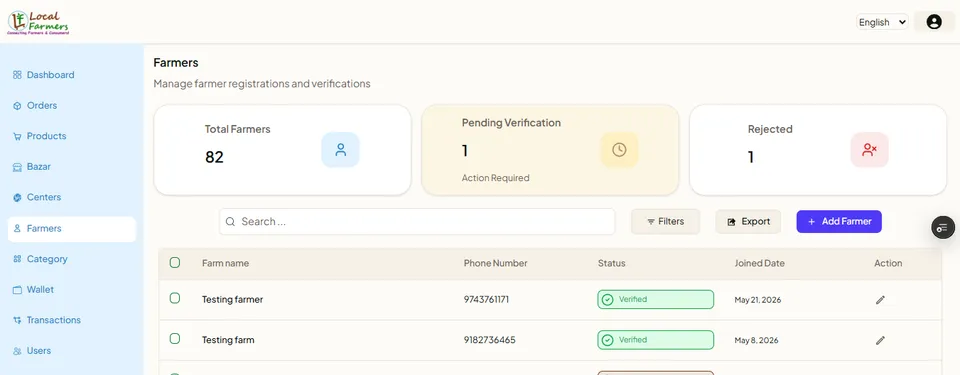This screenshot has width=960, height=375.
Task: Click phone number 9743761171
Action: tap(486, 300)
